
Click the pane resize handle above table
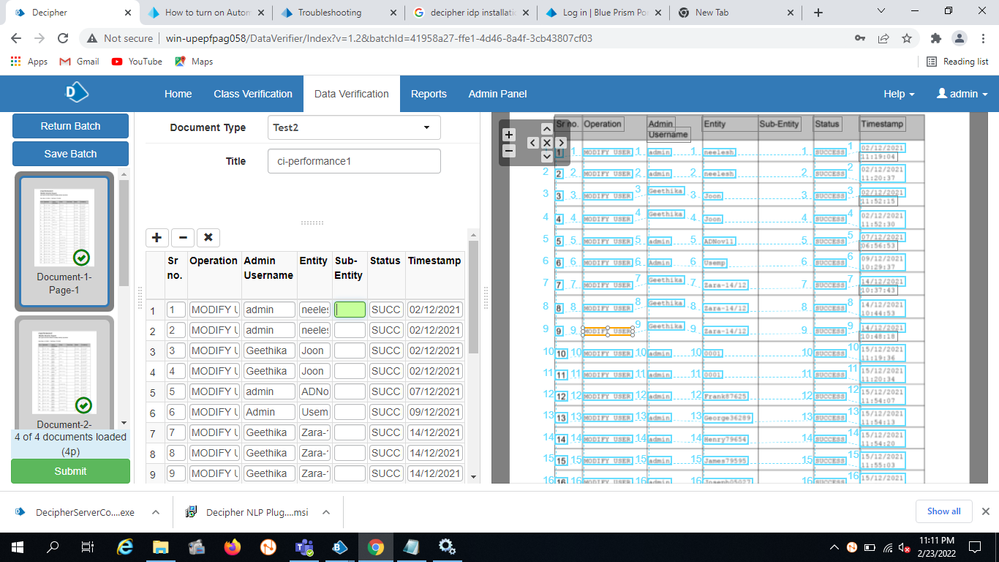(x=312, y=222)
